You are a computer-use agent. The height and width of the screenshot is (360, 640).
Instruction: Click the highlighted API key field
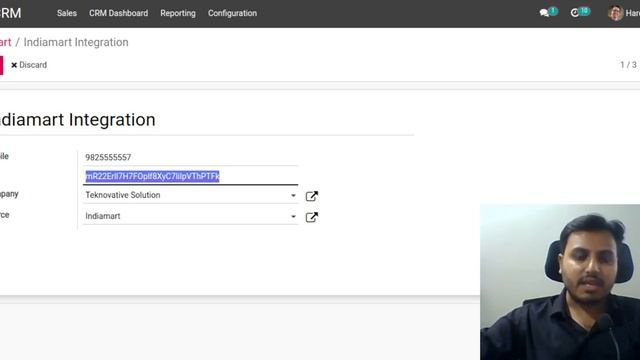(190, 176)
